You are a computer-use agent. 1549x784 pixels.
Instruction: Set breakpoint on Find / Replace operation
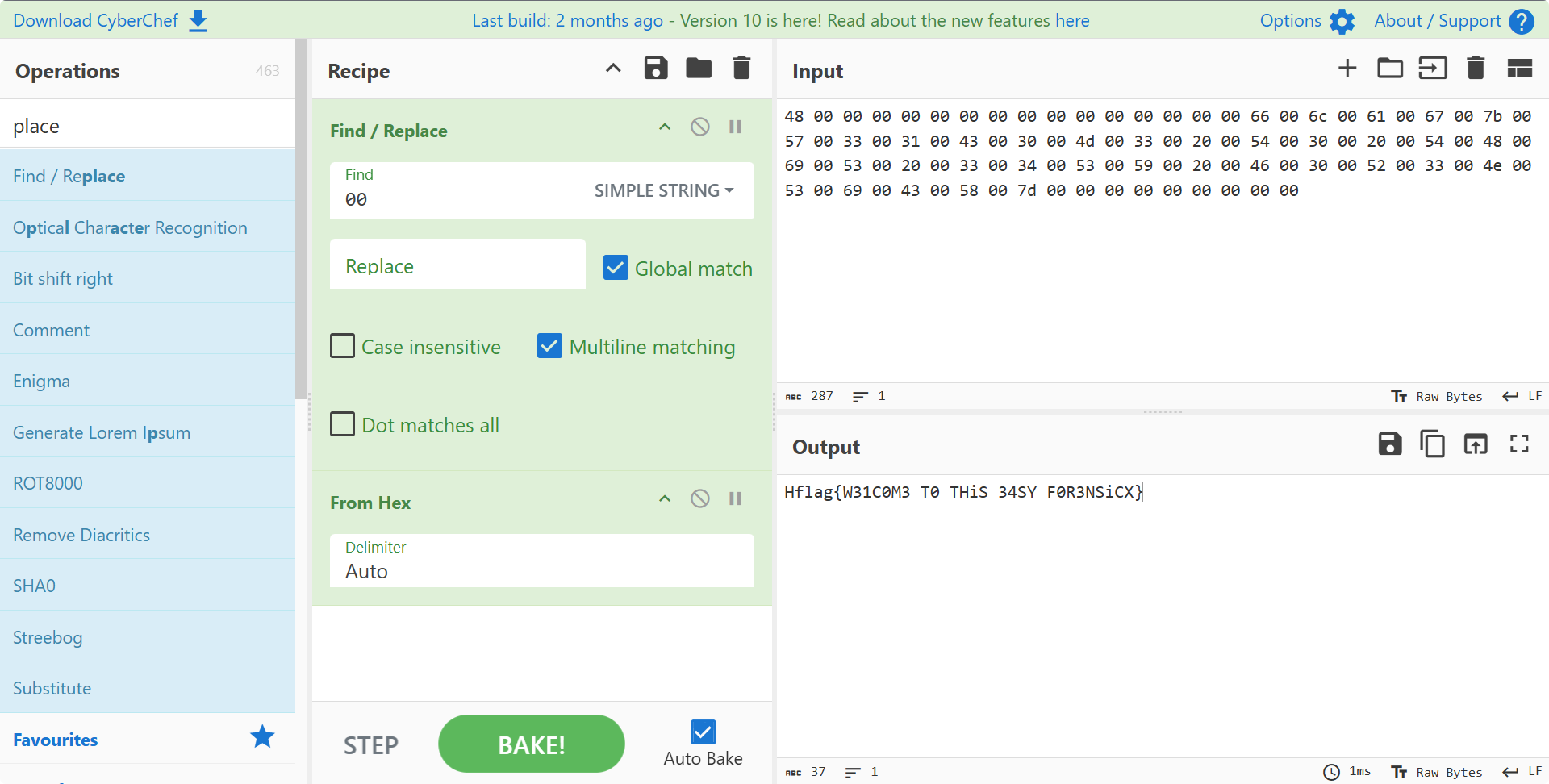click(735, 127)
